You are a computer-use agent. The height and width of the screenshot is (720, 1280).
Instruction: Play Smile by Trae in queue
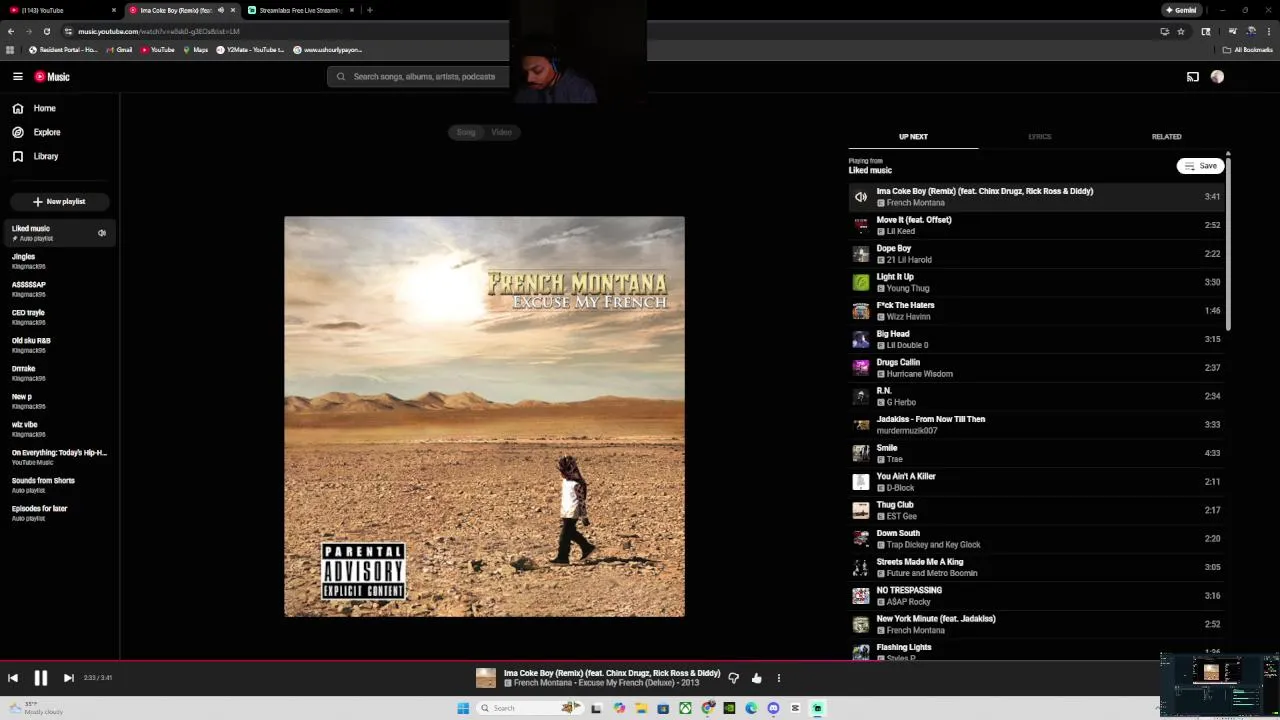tap(1037, 453)
